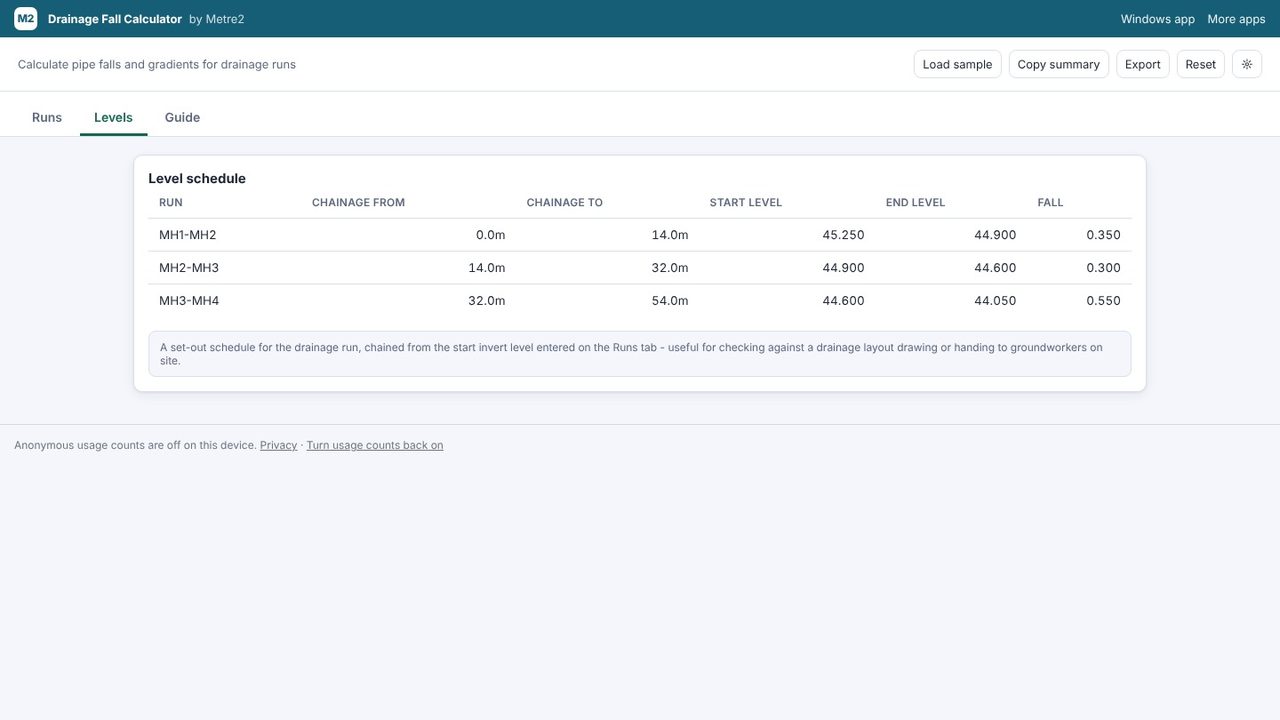
Task: Select the MH3-MH4 run name
Action: pos(189,301)
